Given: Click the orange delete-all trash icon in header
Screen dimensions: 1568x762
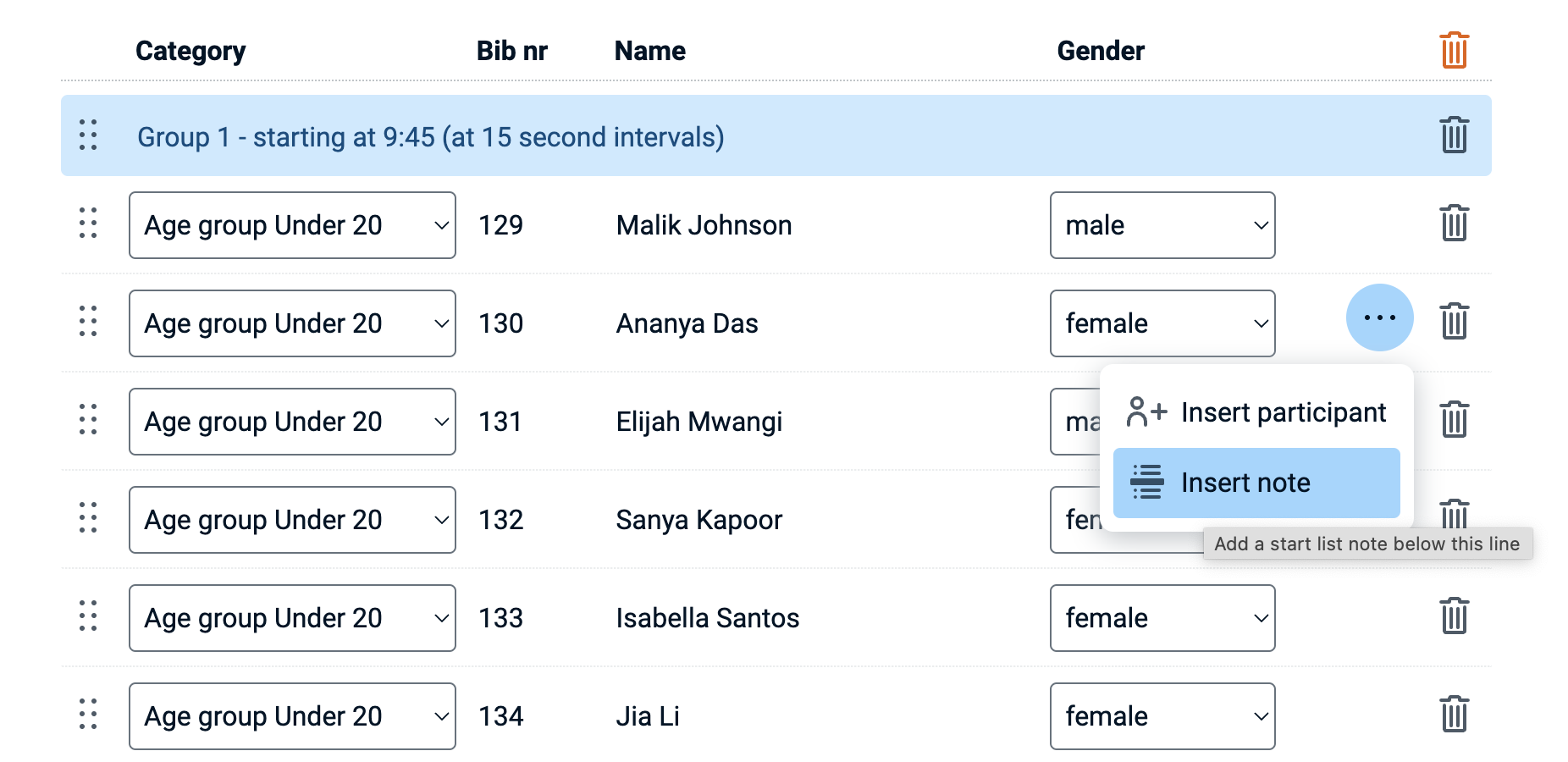Looking at the screenshot, I should [x=1454, y=51].
